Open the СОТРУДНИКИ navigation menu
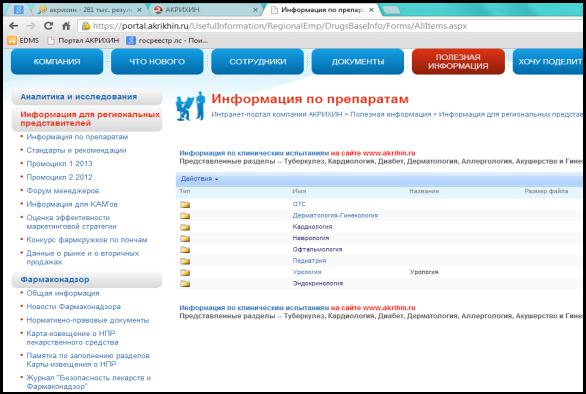586x394 pixels. tap(257, 62)
